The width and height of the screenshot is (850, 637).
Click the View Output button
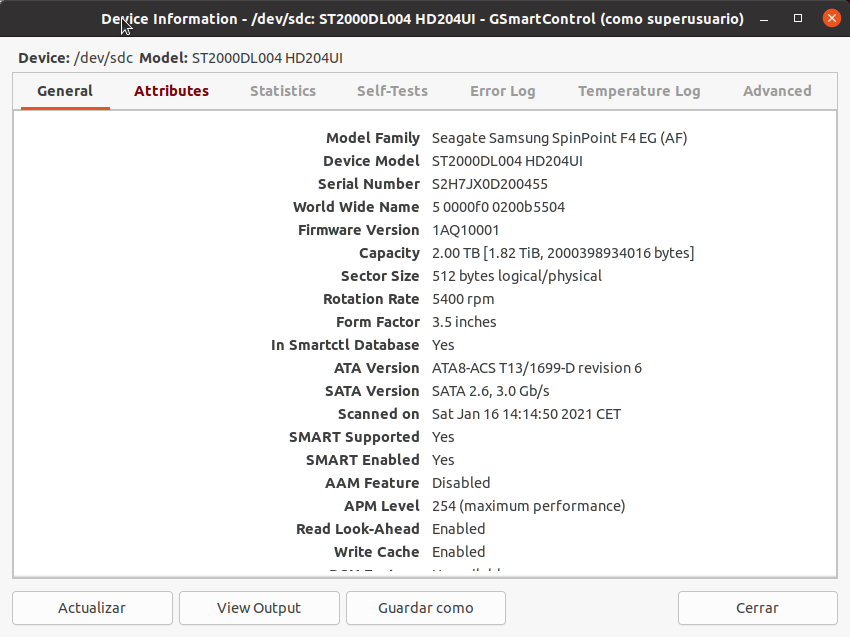pyautogui.click(x=259, y=608)
